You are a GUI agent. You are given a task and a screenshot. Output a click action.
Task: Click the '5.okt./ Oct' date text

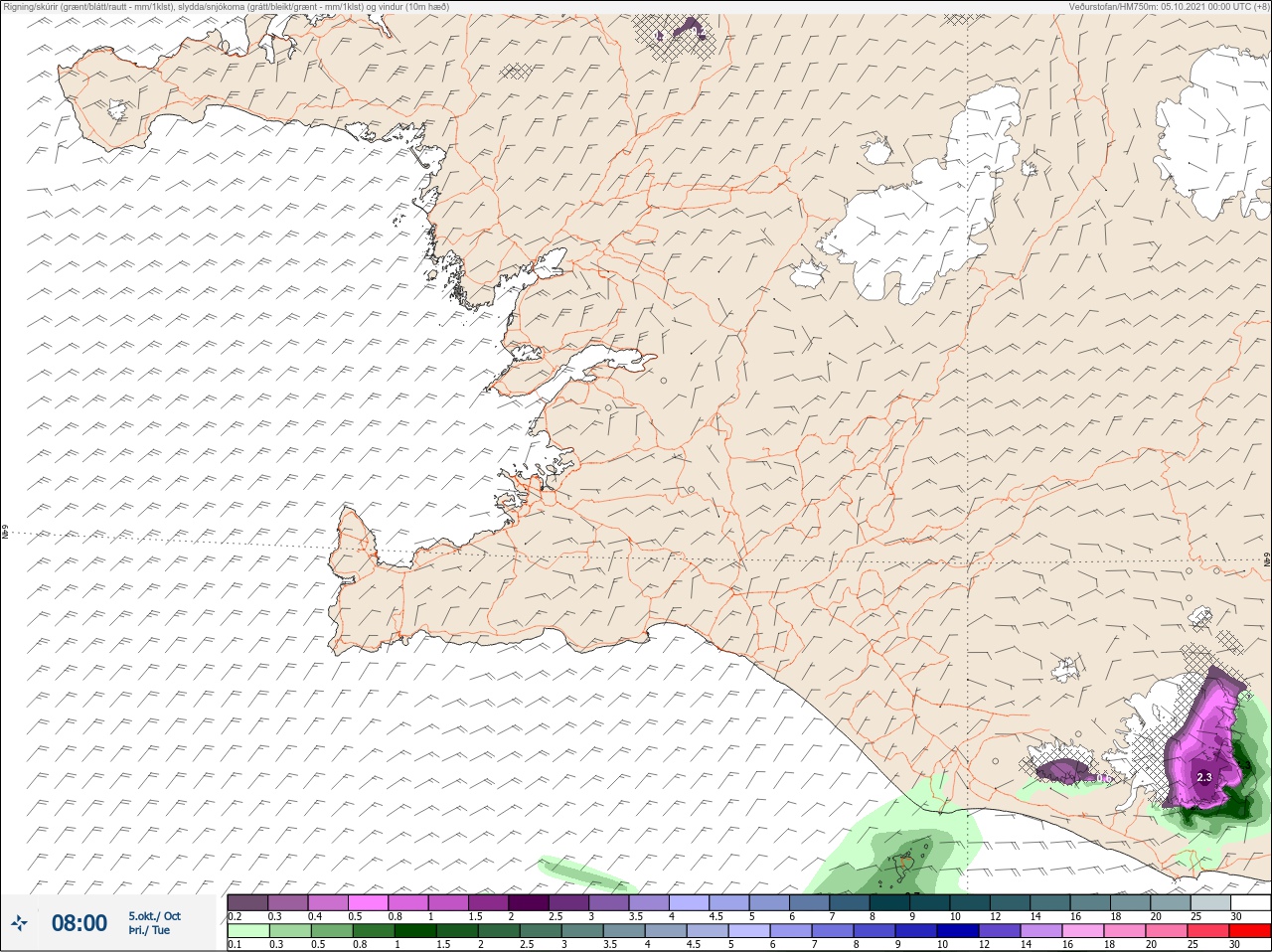[154, 916]
